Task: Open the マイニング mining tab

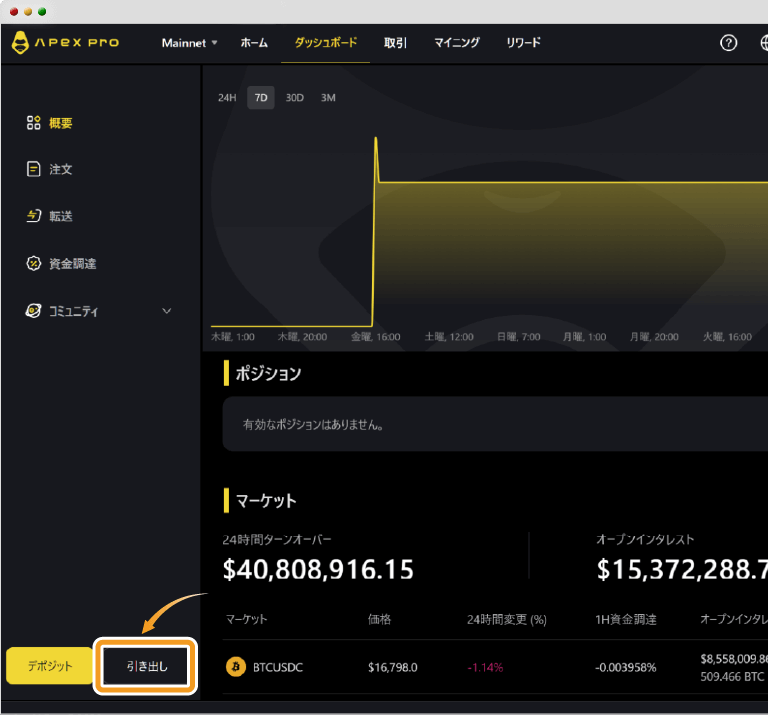Action: [456, 43]
